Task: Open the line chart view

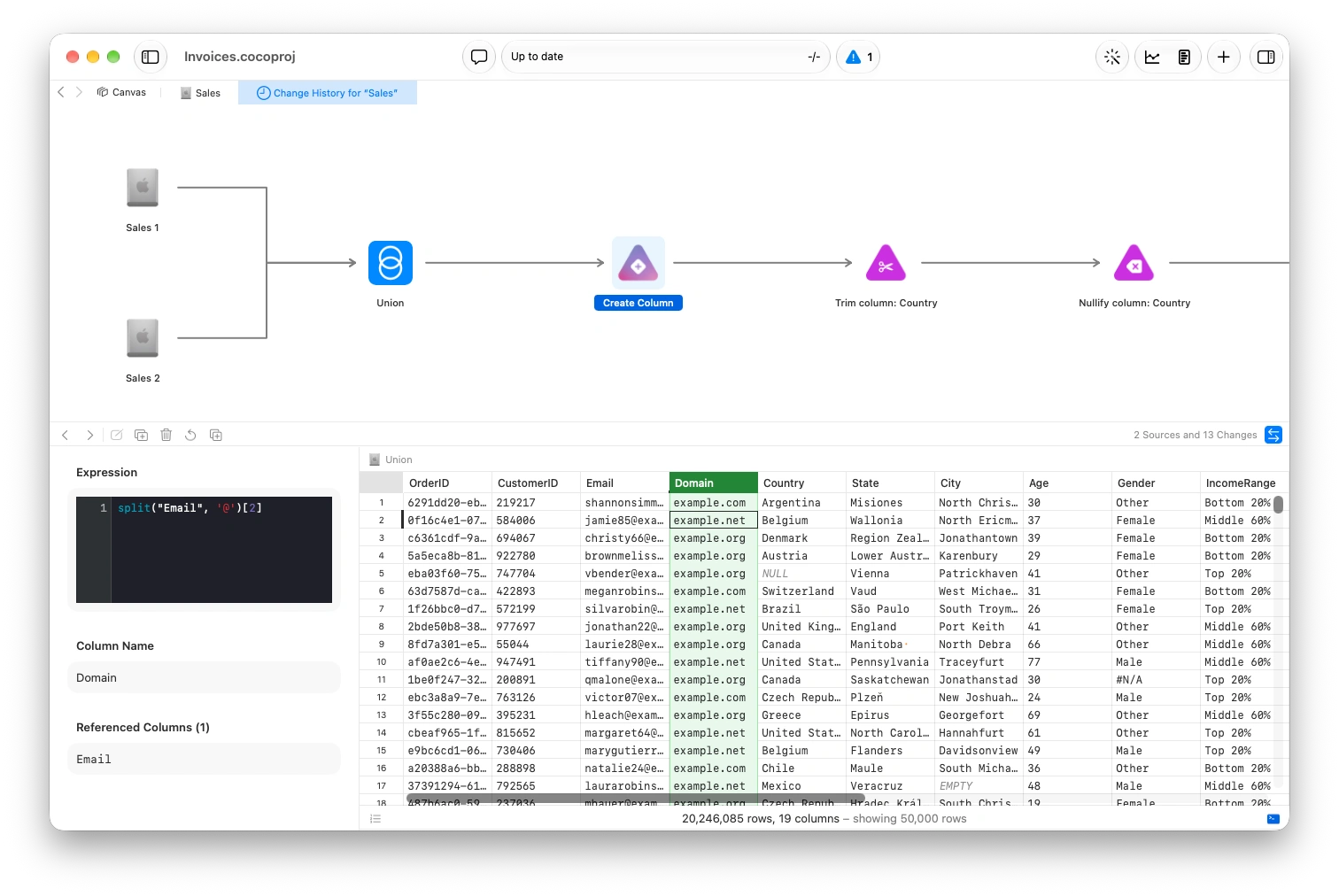Action: 1152,57
